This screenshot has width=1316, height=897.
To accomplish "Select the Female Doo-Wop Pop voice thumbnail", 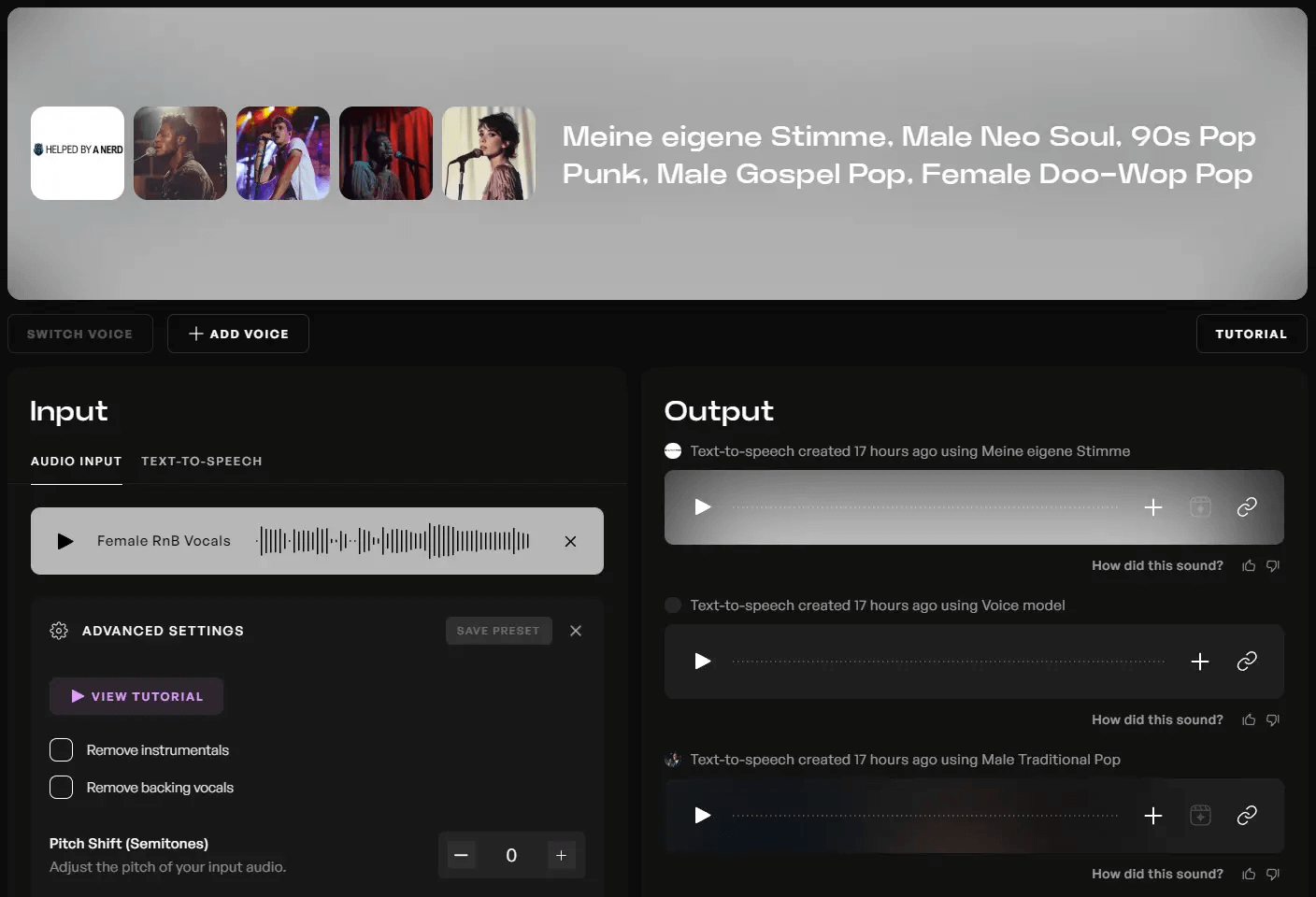I will coord(489,153).
